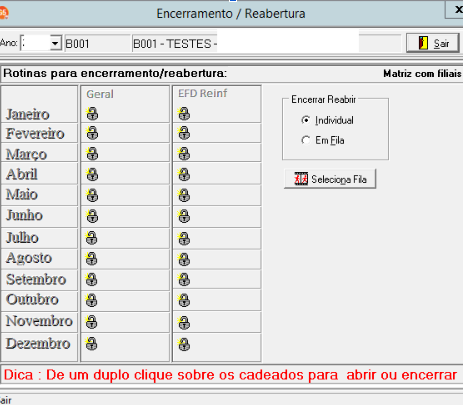Click the EFD Reinf padlock for Janeiro
The height and width of the screenshot is (405, 463).
click(x=184, y=114)
